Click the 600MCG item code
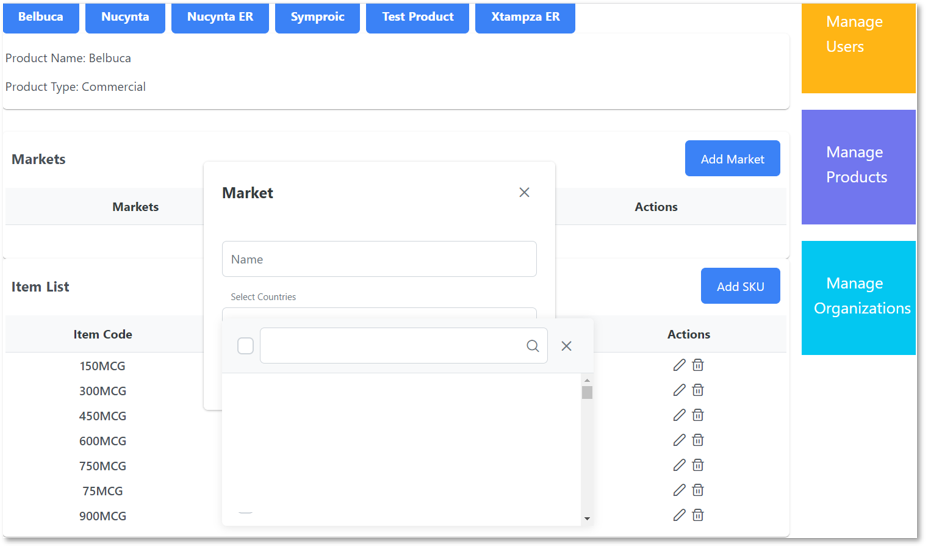 point(103,441)
